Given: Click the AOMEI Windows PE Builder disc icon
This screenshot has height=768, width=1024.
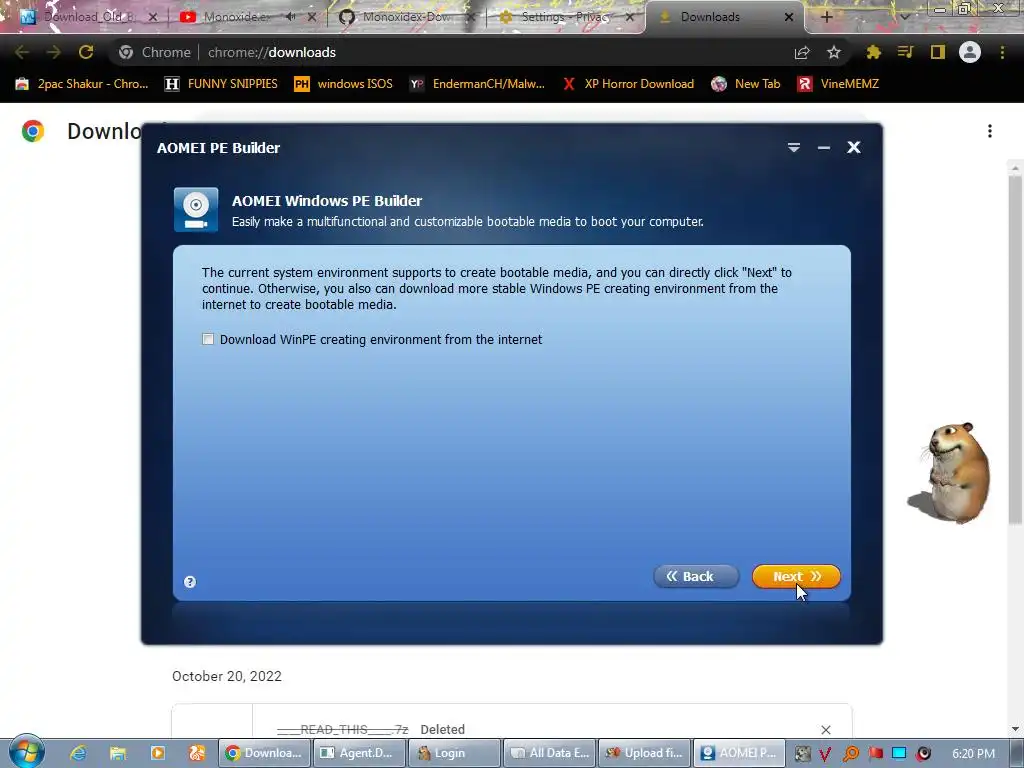Looking at the screenshot, I should (x=196, y=210).
